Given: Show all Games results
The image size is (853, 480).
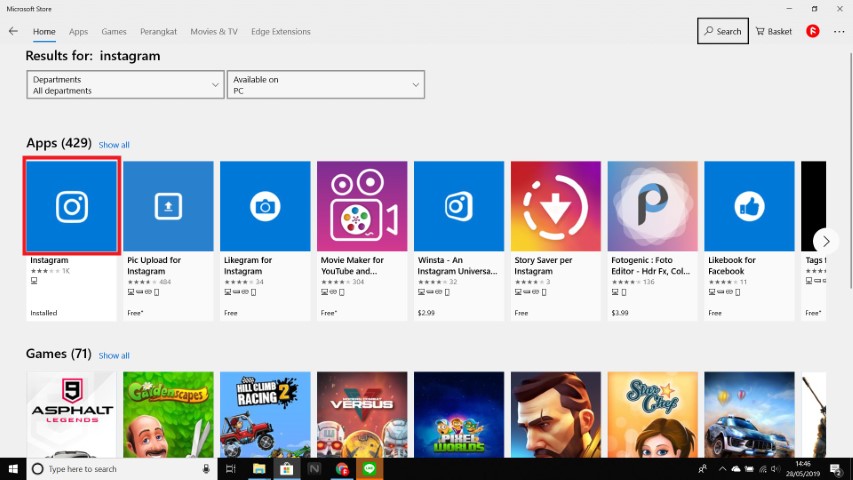Looking at the screenshot, I should coord(114,355).
